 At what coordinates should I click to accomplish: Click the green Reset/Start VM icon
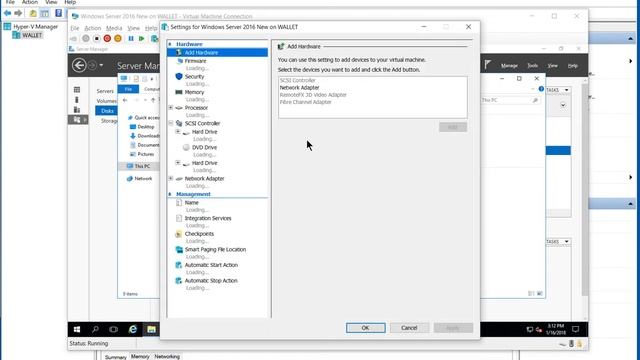[142, 38]
